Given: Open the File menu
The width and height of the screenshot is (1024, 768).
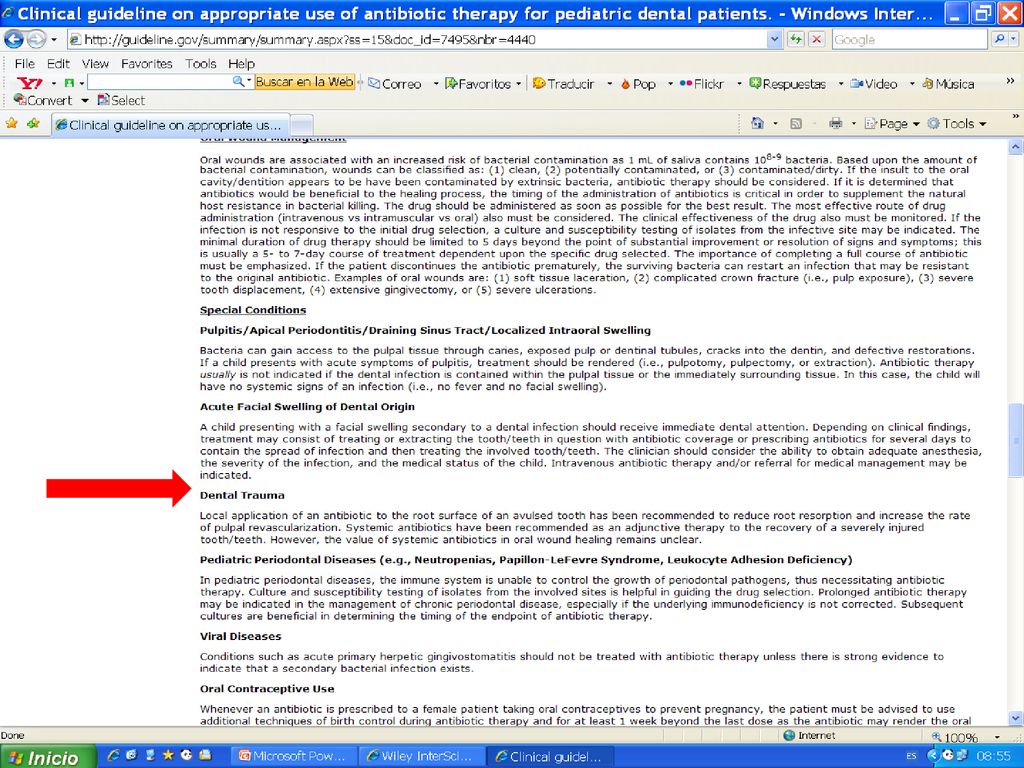Looking at the screenshot, I should [25, 63].
